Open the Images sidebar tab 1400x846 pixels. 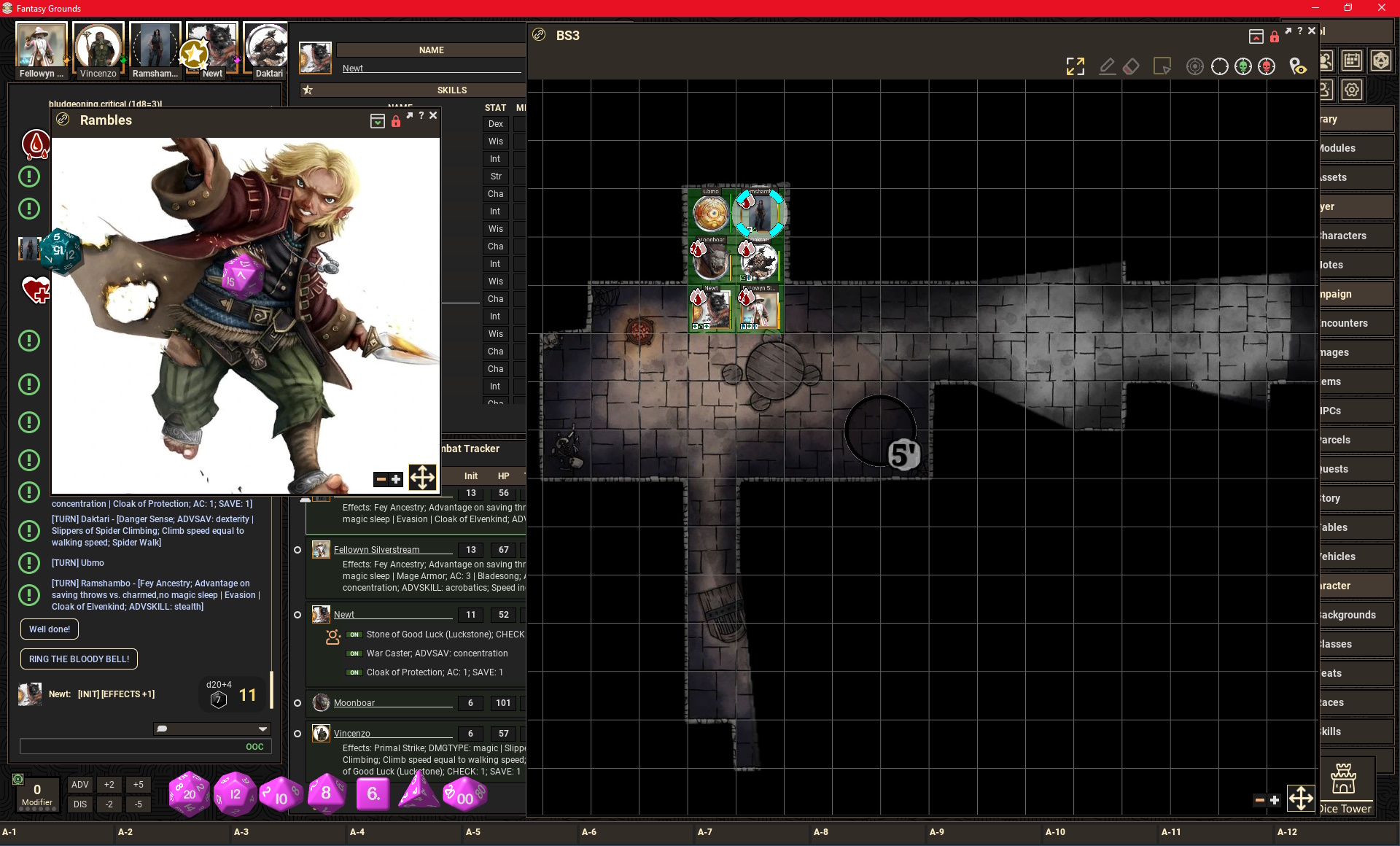click(x=1356, y=352)
